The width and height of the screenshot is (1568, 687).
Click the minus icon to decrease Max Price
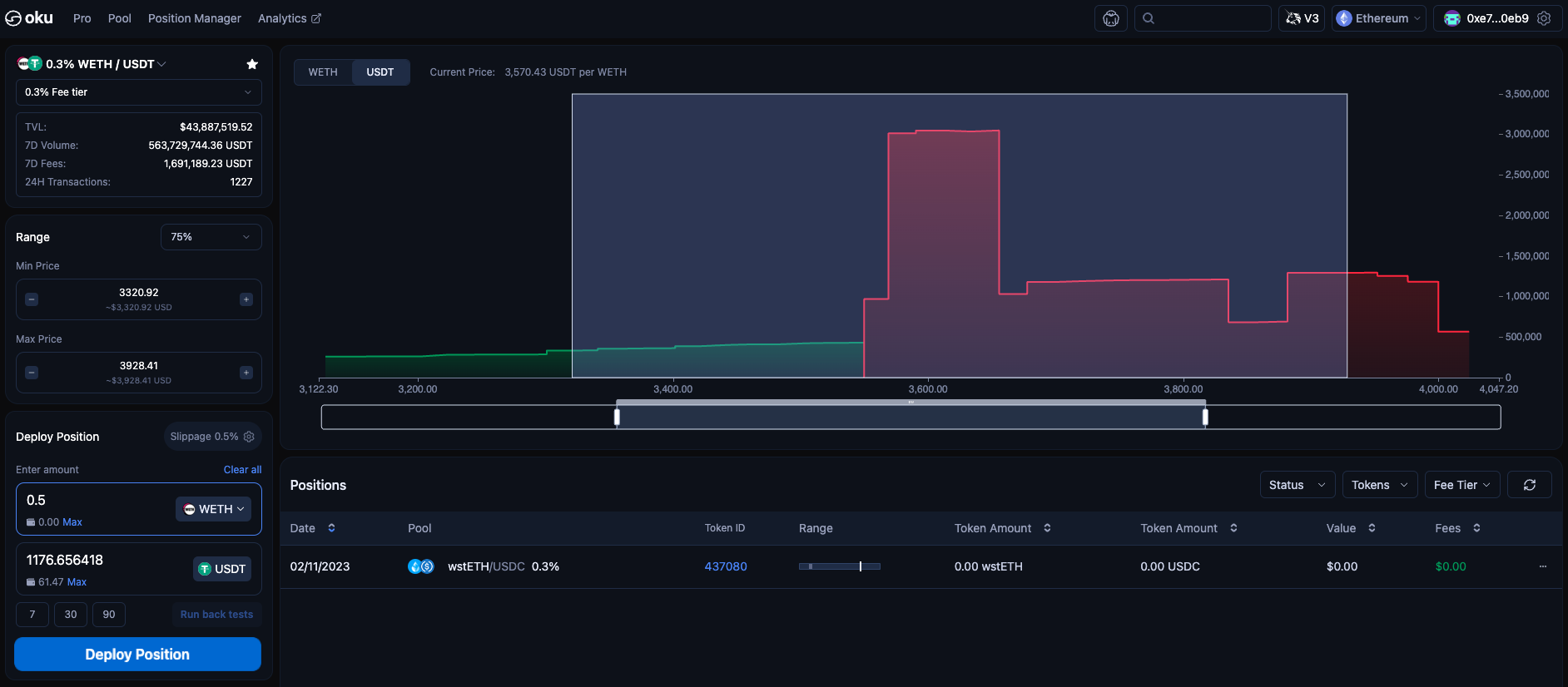[32, 373]
